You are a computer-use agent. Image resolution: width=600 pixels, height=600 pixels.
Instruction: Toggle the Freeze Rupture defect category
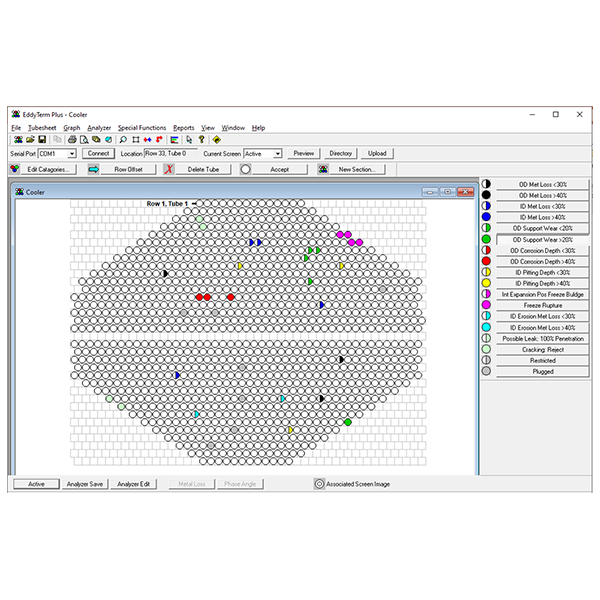(x=540, y=305)
